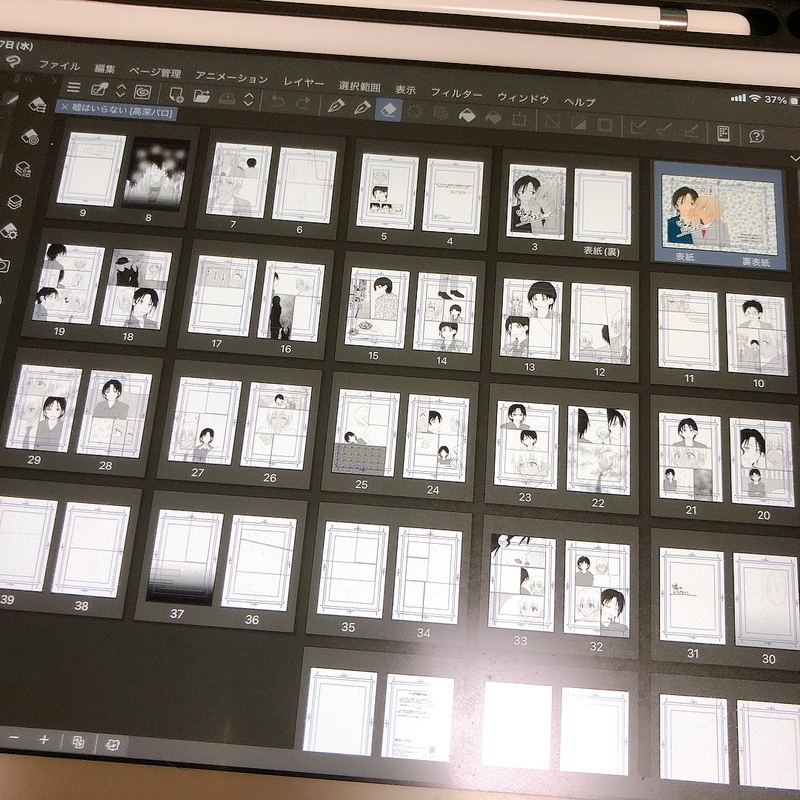Toggle snap to grid icon
Image resolution: width=800 pixels, height=800 pixels.
click(x=690, y=131)
